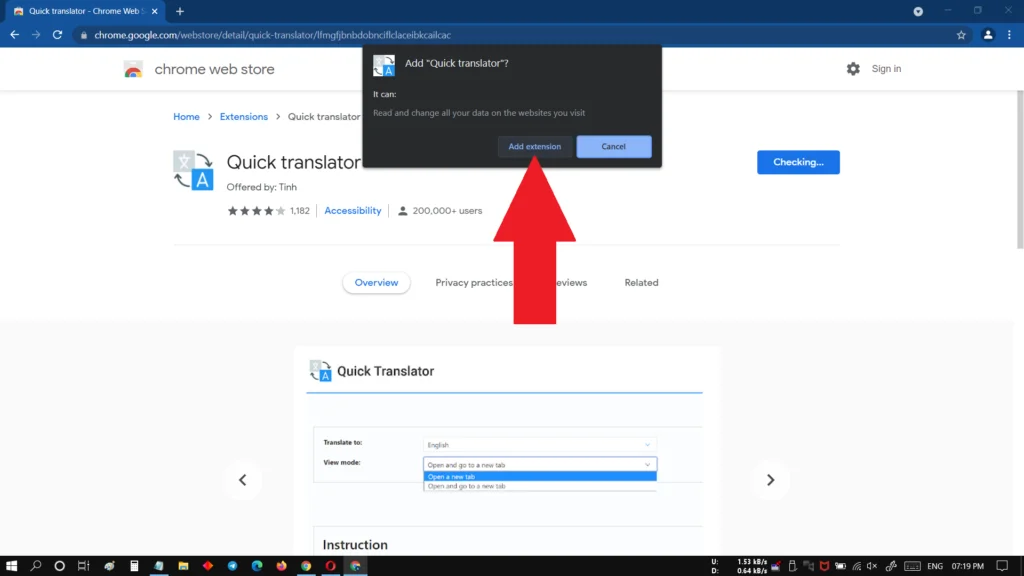This screenshot has width=1024, height=576.
Task: Click the battery status tray icon
Action: point(840,566)
